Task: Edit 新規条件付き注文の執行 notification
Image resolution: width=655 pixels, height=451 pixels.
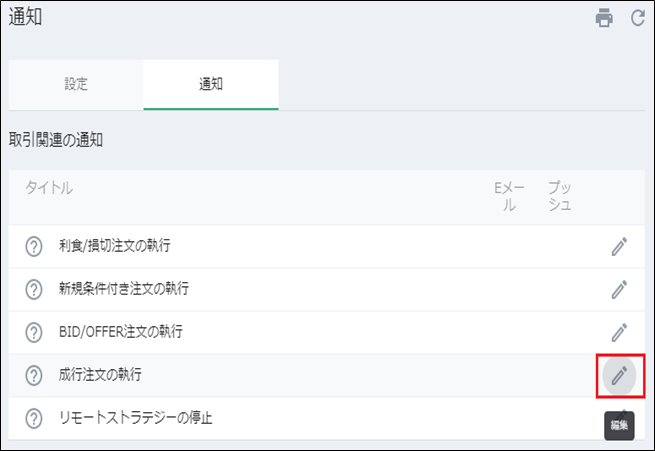Action: click(619, 289)
